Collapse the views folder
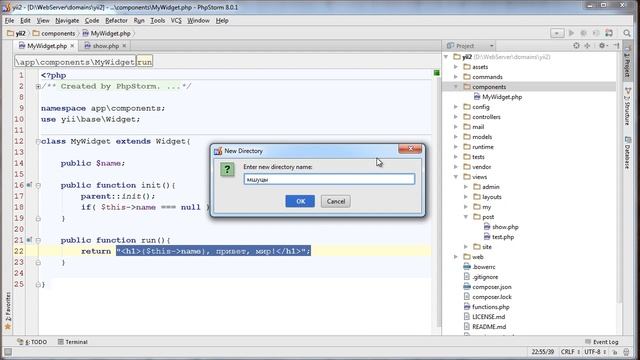This screenshot has height=360, width=640. click(456, 177)
